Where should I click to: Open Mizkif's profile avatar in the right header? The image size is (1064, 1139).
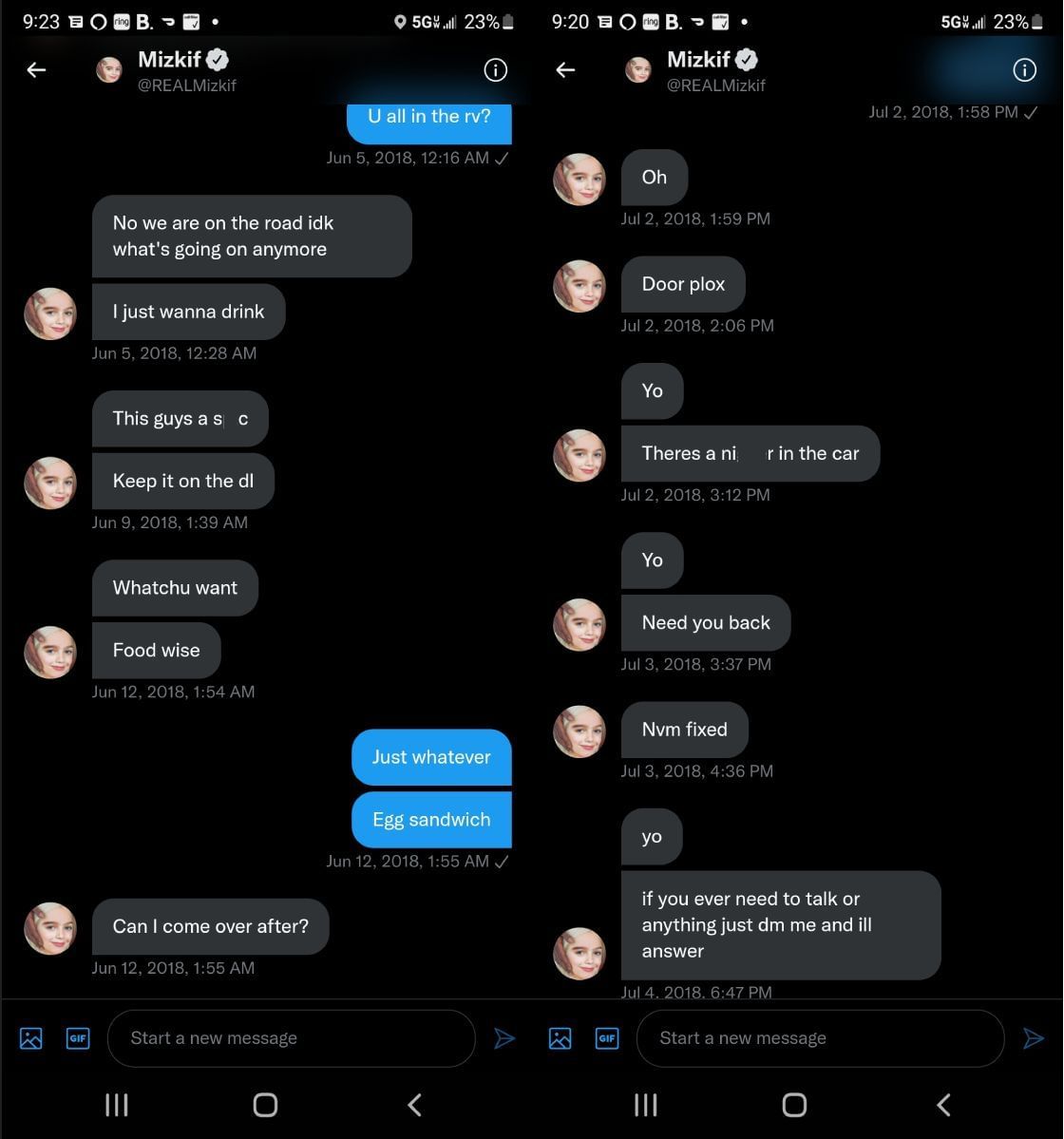point(637,69)
